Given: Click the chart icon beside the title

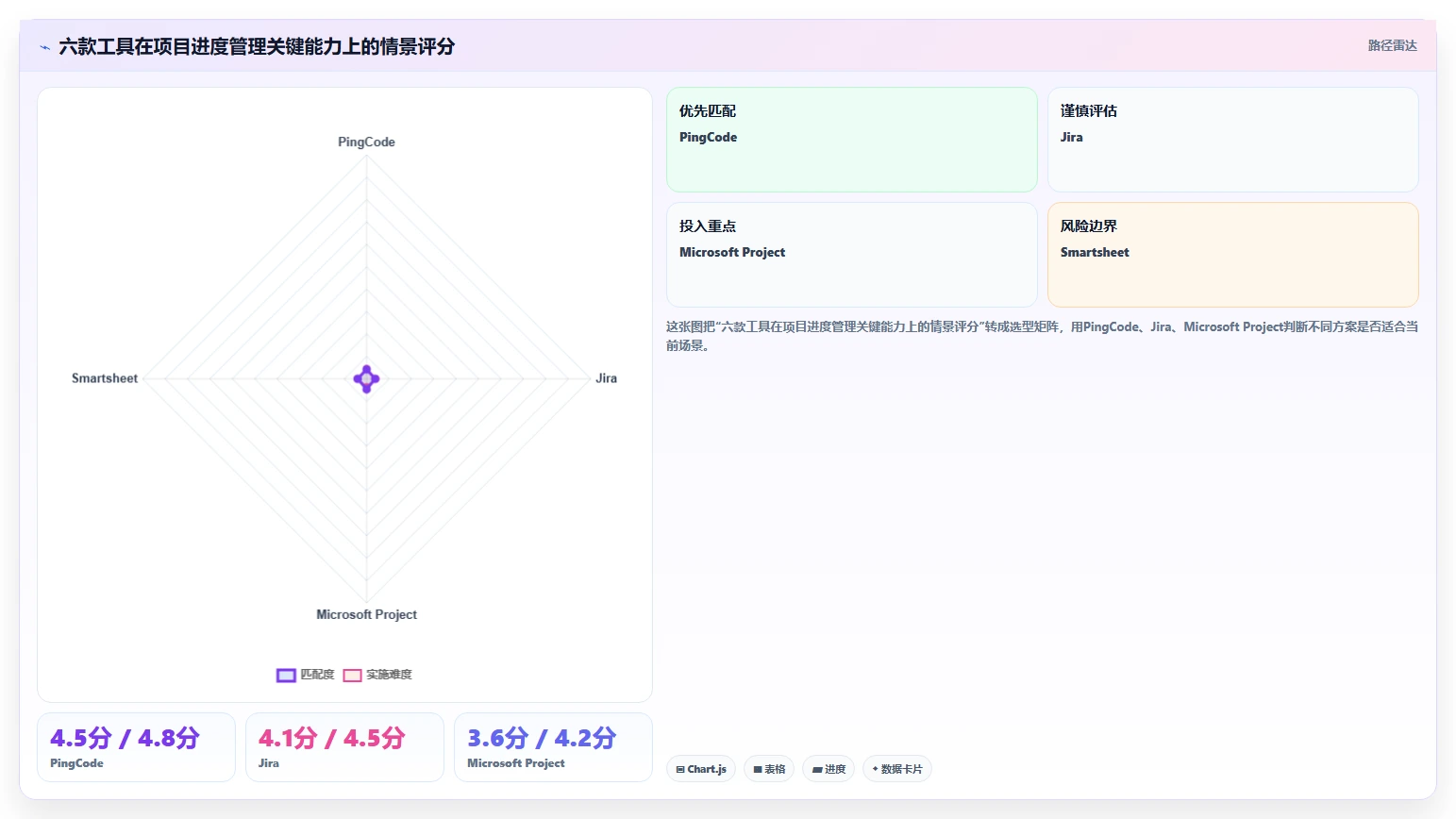Looking at the screenshot, I should [x=44, y=47].
